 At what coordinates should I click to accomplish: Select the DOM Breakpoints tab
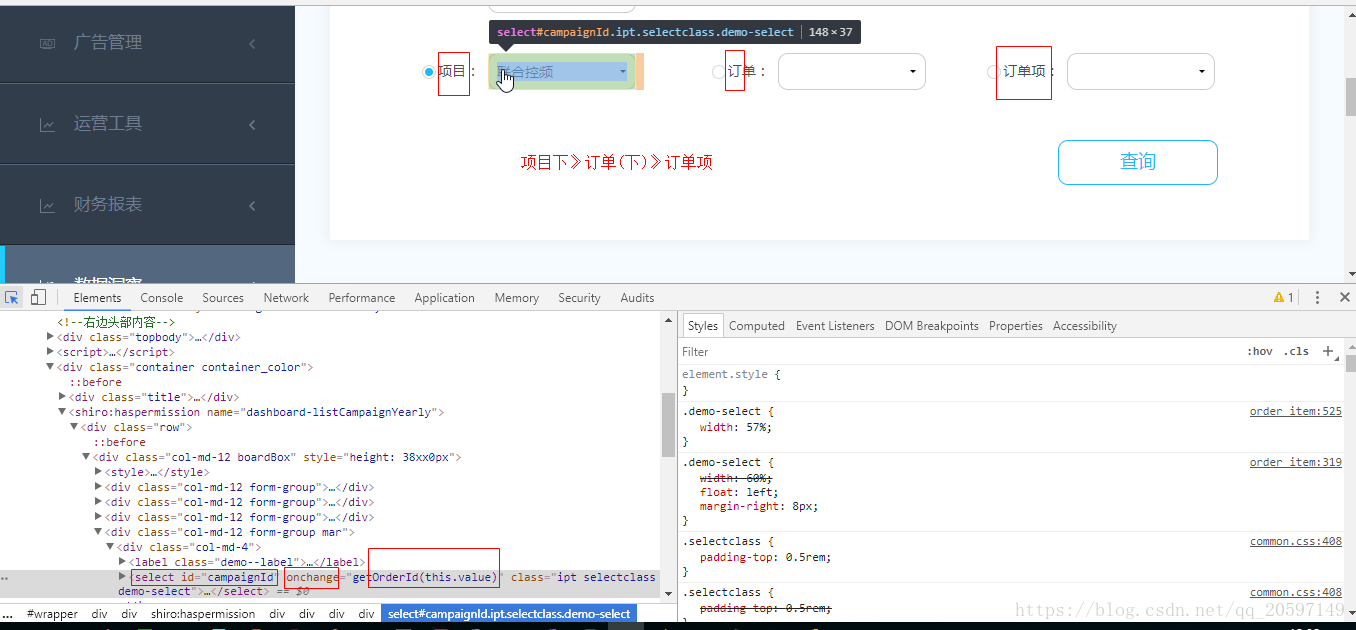click(x=932, y=326)
